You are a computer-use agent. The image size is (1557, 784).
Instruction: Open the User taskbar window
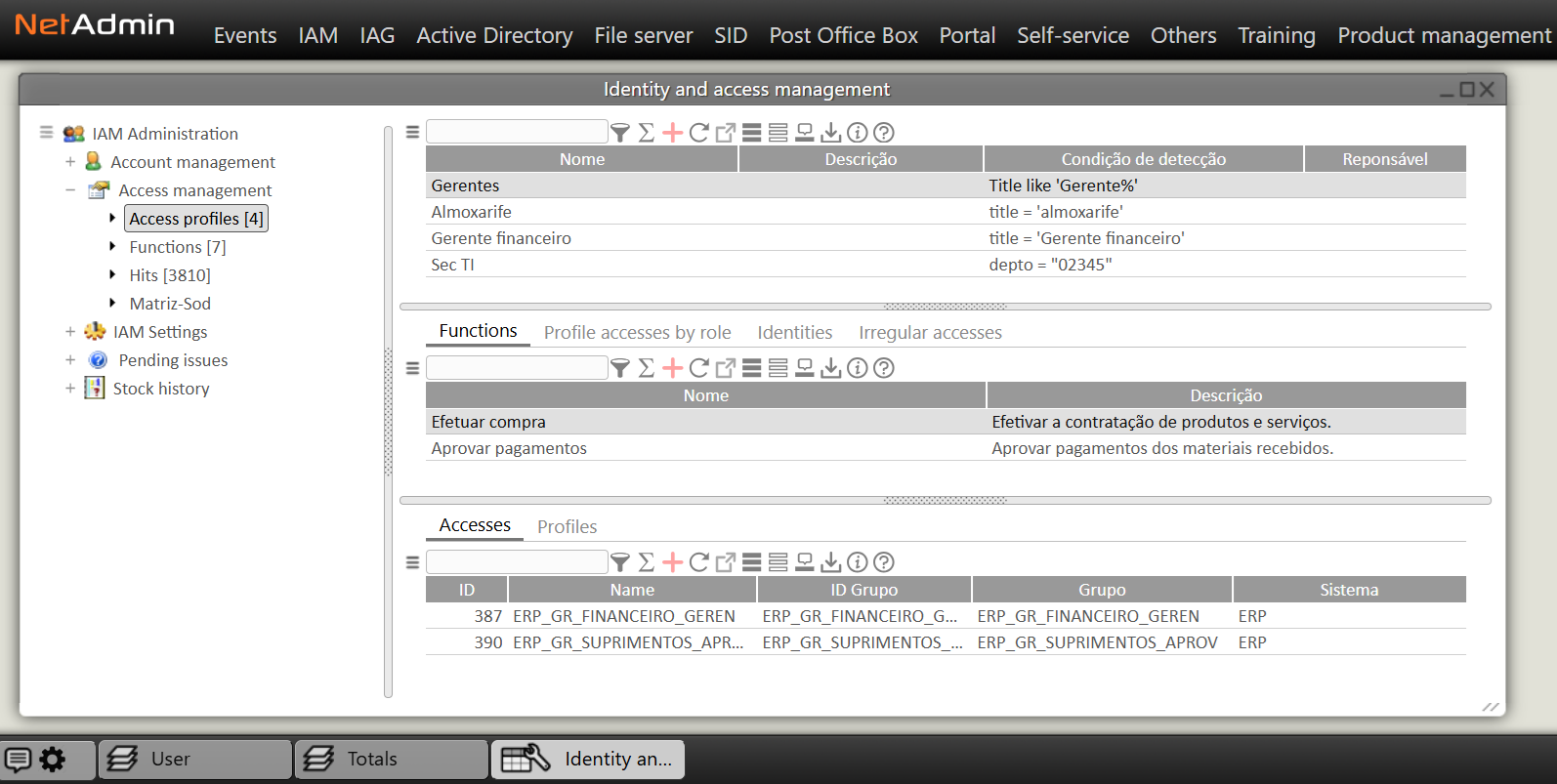click(195, 759)
